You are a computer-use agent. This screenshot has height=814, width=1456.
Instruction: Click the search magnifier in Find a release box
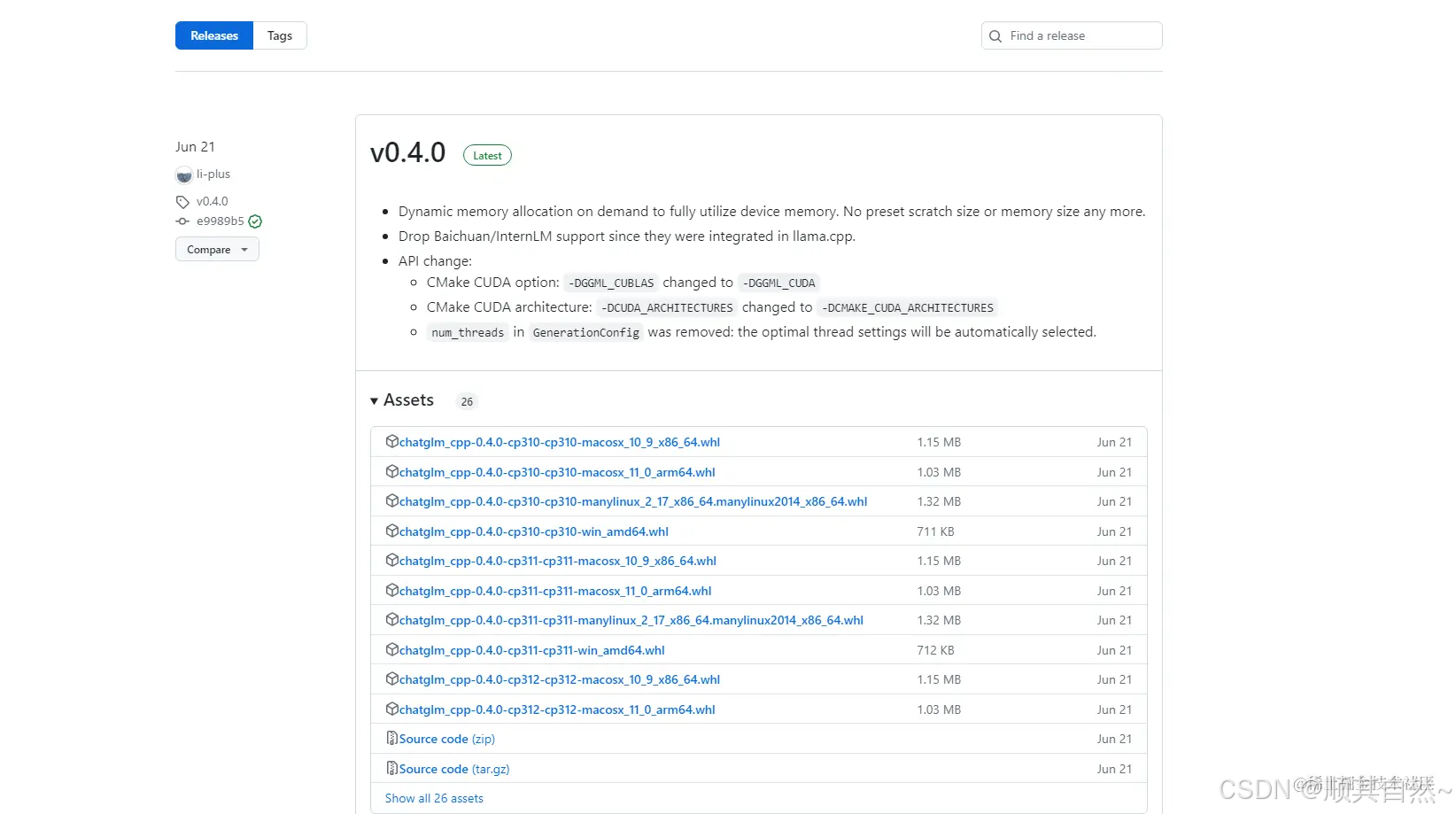(x=995, y=35)
